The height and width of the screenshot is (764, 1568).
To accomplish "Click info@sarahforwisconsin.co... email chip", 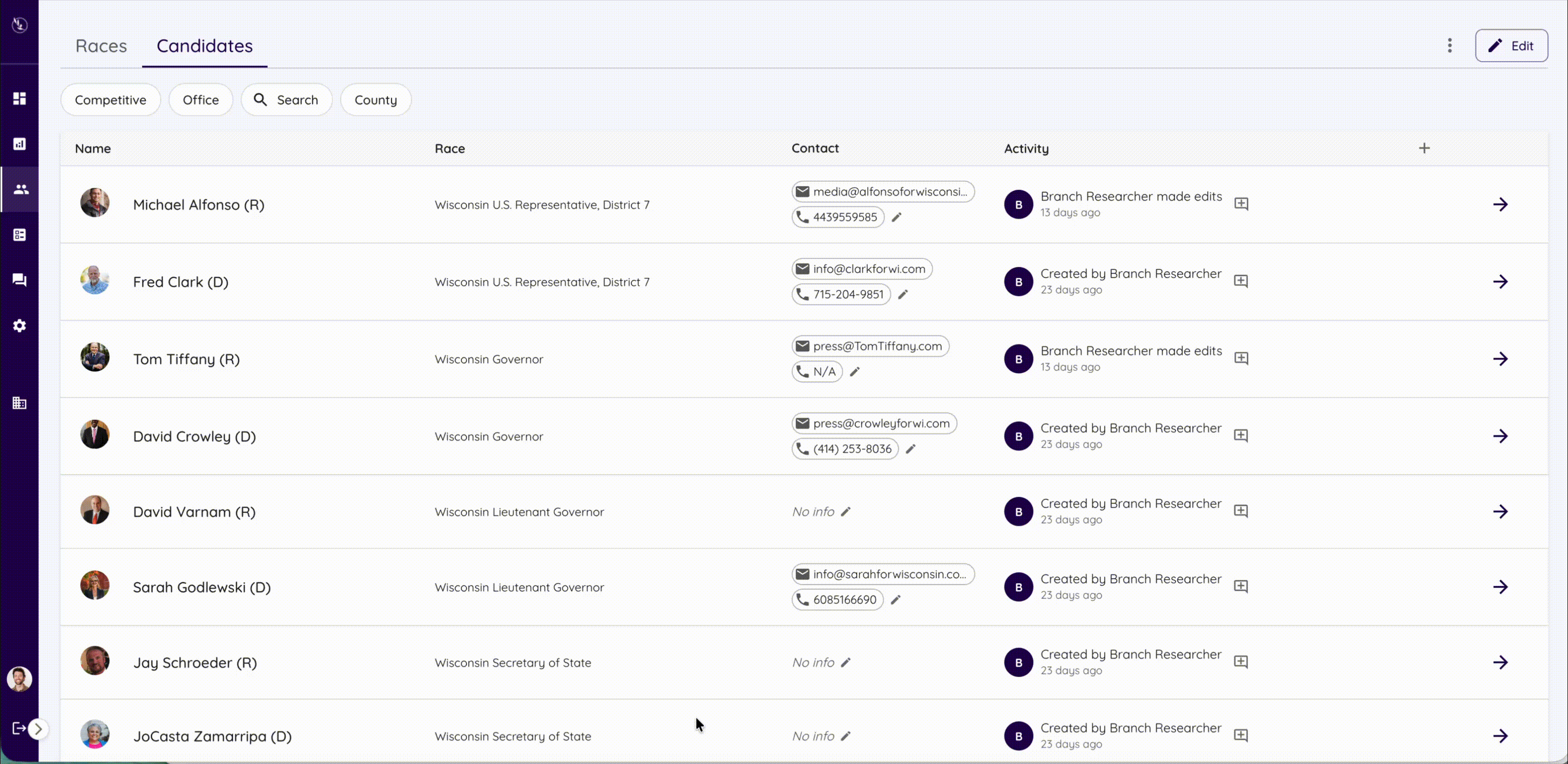I will [x=883, y=574].
